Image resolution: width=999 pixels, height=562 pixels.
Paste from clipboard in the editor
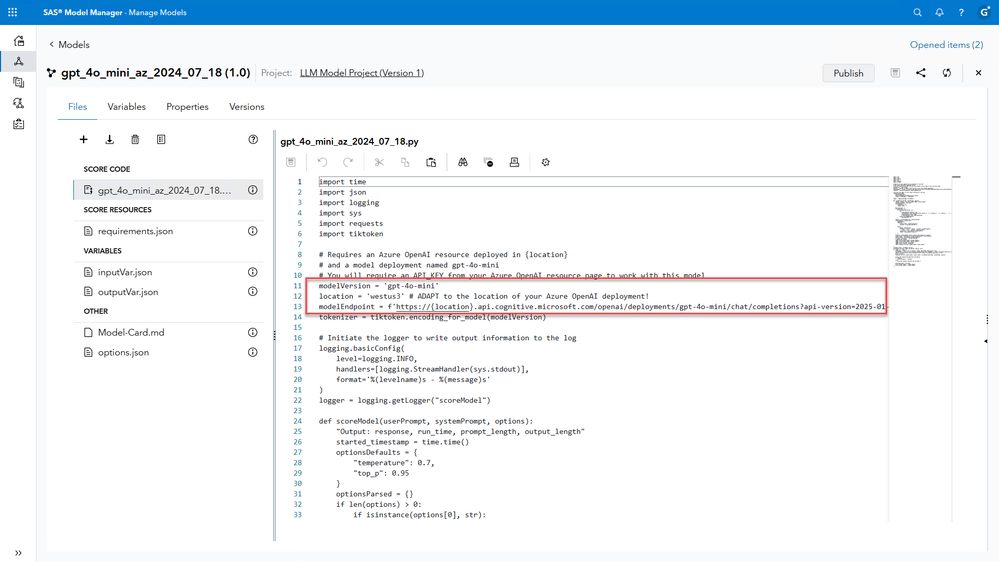(x=431, y=162)
